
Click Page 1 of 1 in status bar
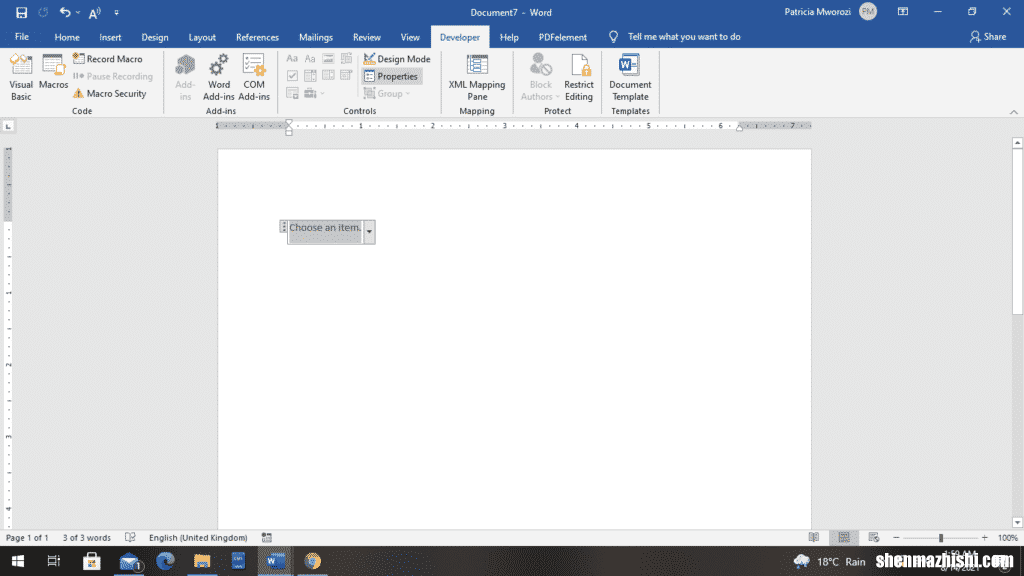pos(27,537)
